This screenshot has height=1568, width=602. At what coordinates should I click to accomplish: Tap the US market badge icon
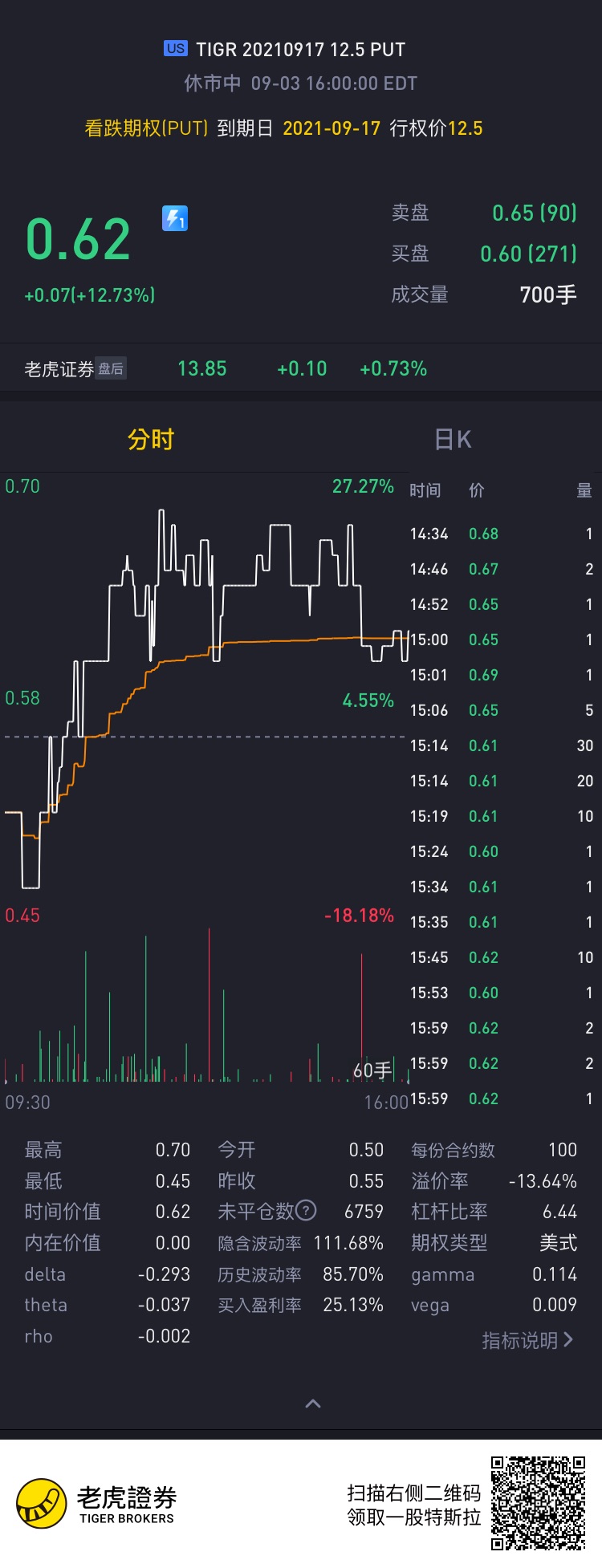click(x=176, y=48)
